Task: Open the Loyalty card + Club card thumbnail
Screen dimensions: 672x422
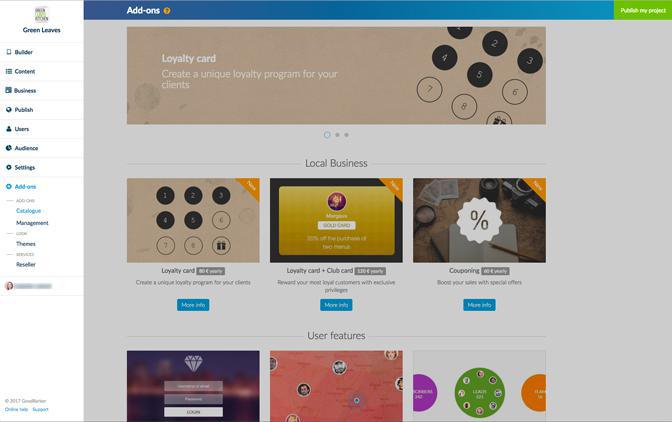Action: pos(336,220)
